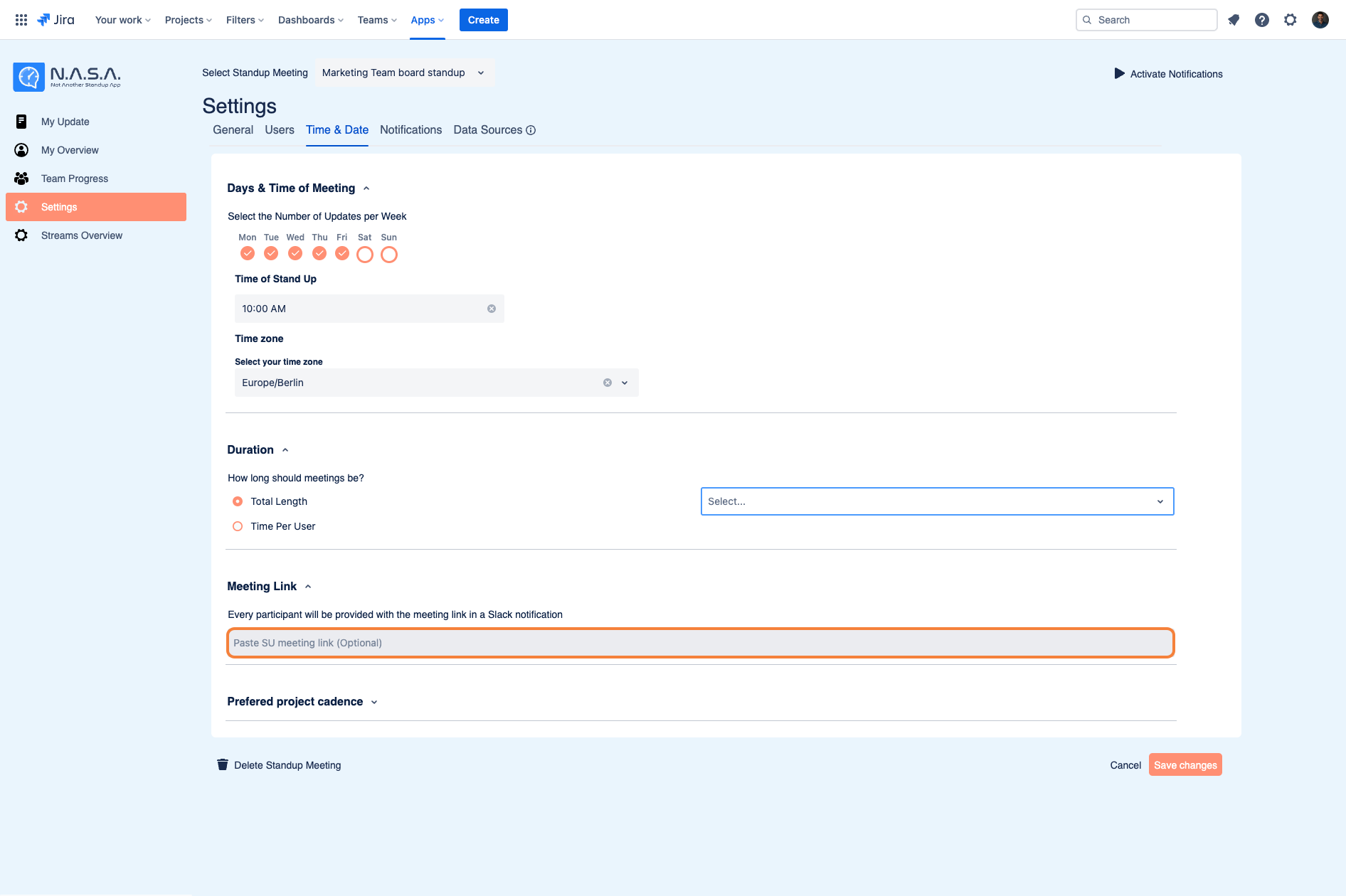This screenshot has height=896, width=1346.
Task: Click the Delete Standup Meeting trash icon
Action: (223, 764)
